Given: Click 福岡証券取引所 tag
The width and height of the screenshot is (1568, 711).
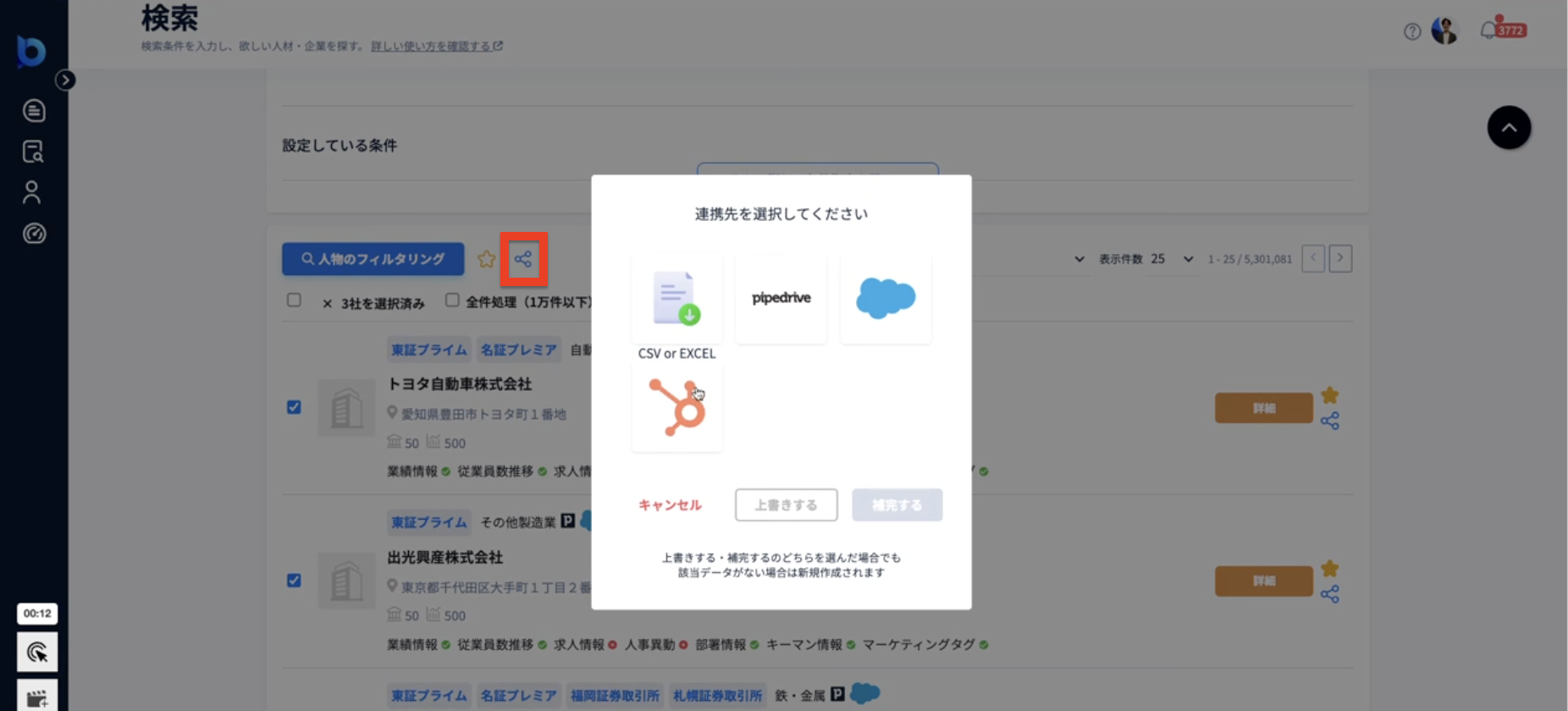Looking at the screenshot, I should pos(615,696).
